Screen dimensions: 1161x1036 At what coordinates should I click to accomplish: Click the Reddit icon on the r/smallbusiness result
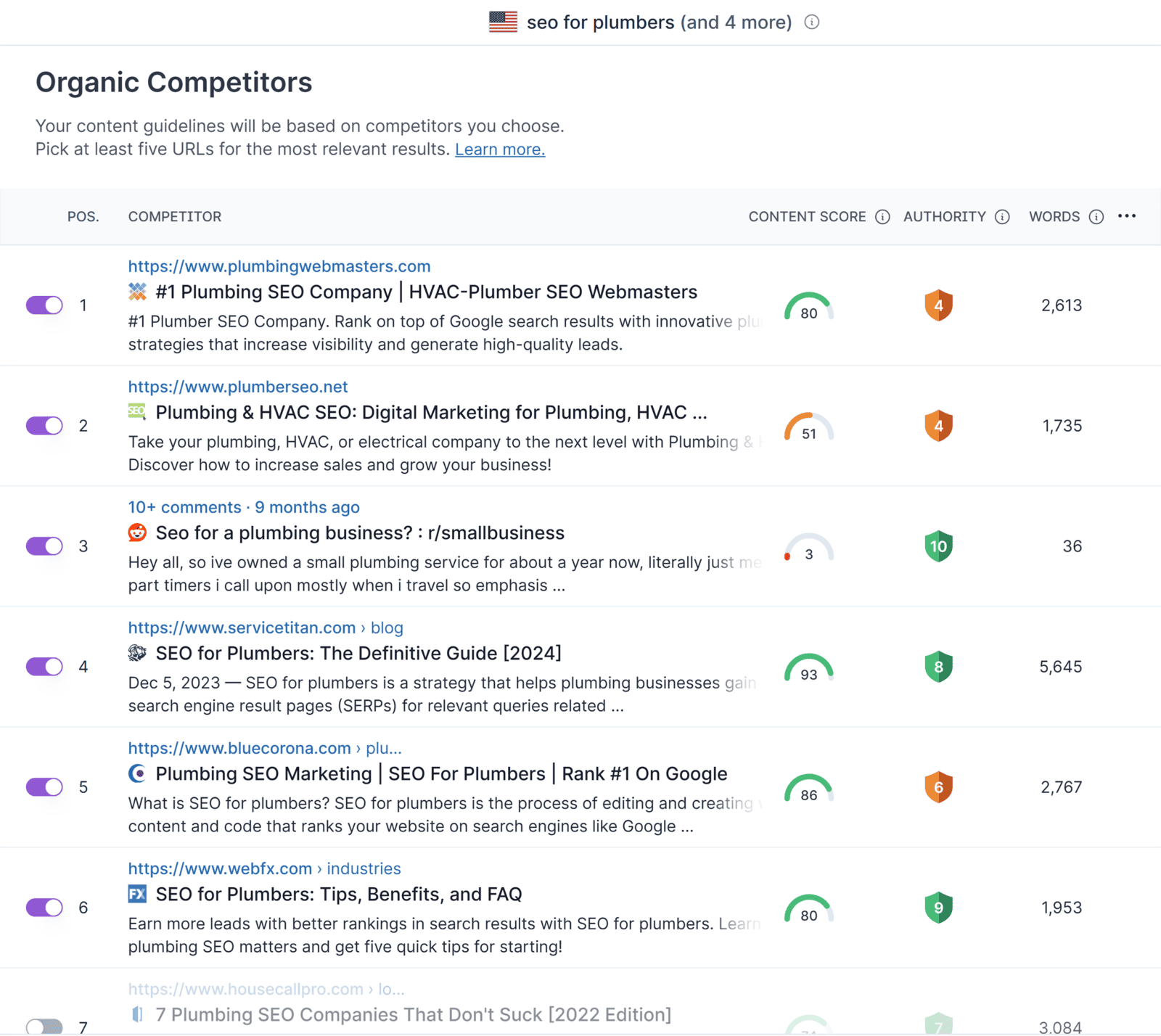pos(137,533)
